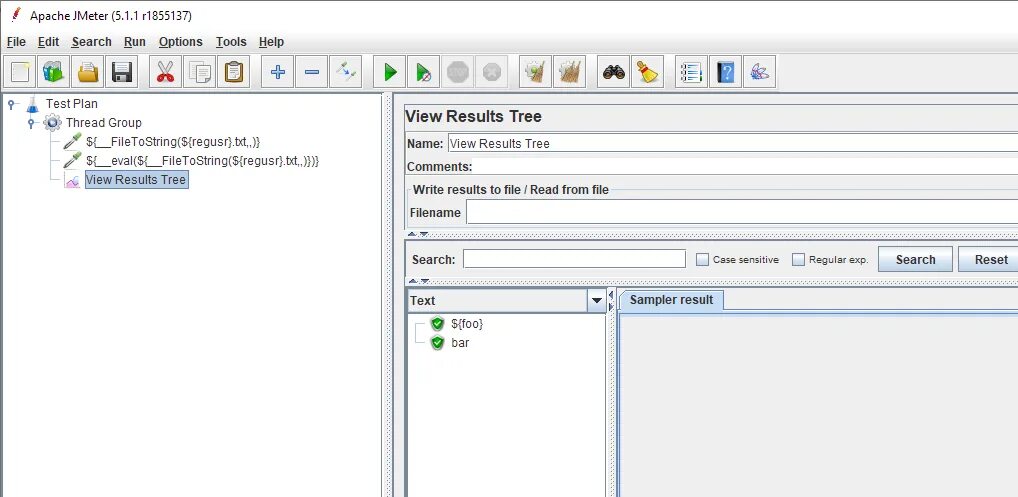Select the ${__eval(${__FileToString...})} sampler
The height and width of the screenshot is (497, 1018).
203,160
